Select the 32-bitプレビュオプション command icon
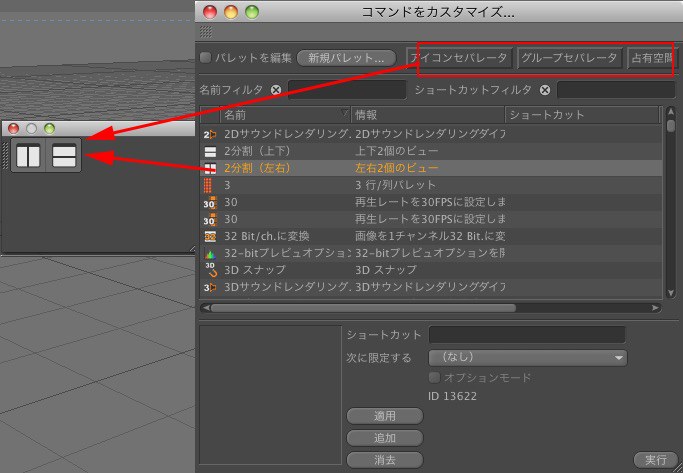683x473 pixels. [210, 253]
